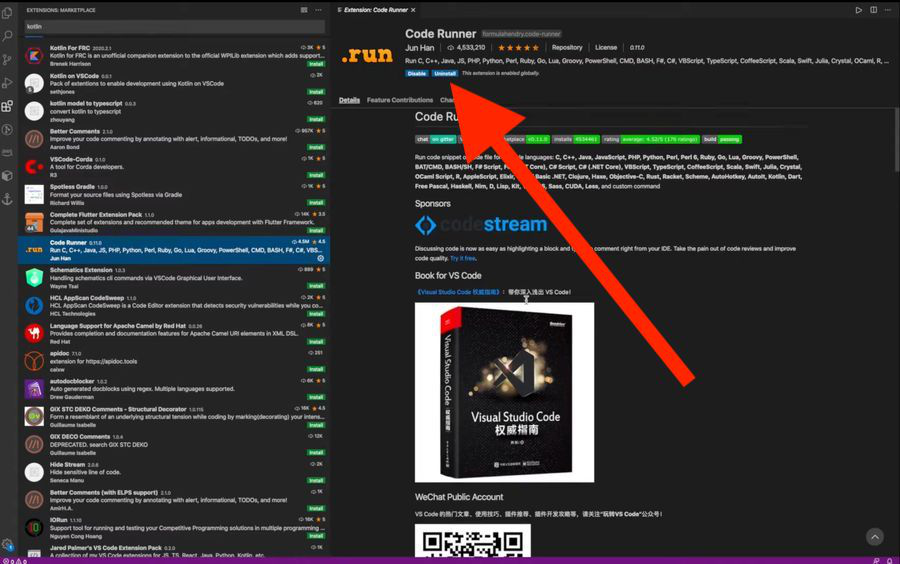Click the Split Editor icon
900x564 pixels.
tap(874, 10)
